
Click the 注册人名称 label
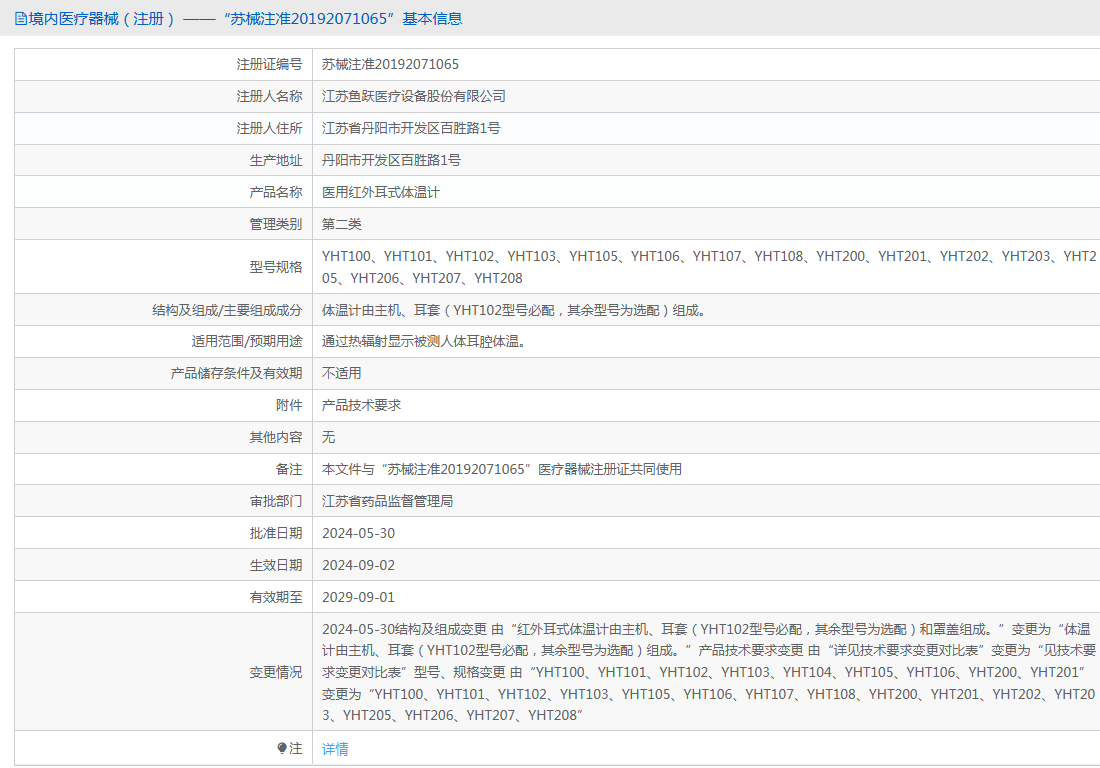click(269, 96)
